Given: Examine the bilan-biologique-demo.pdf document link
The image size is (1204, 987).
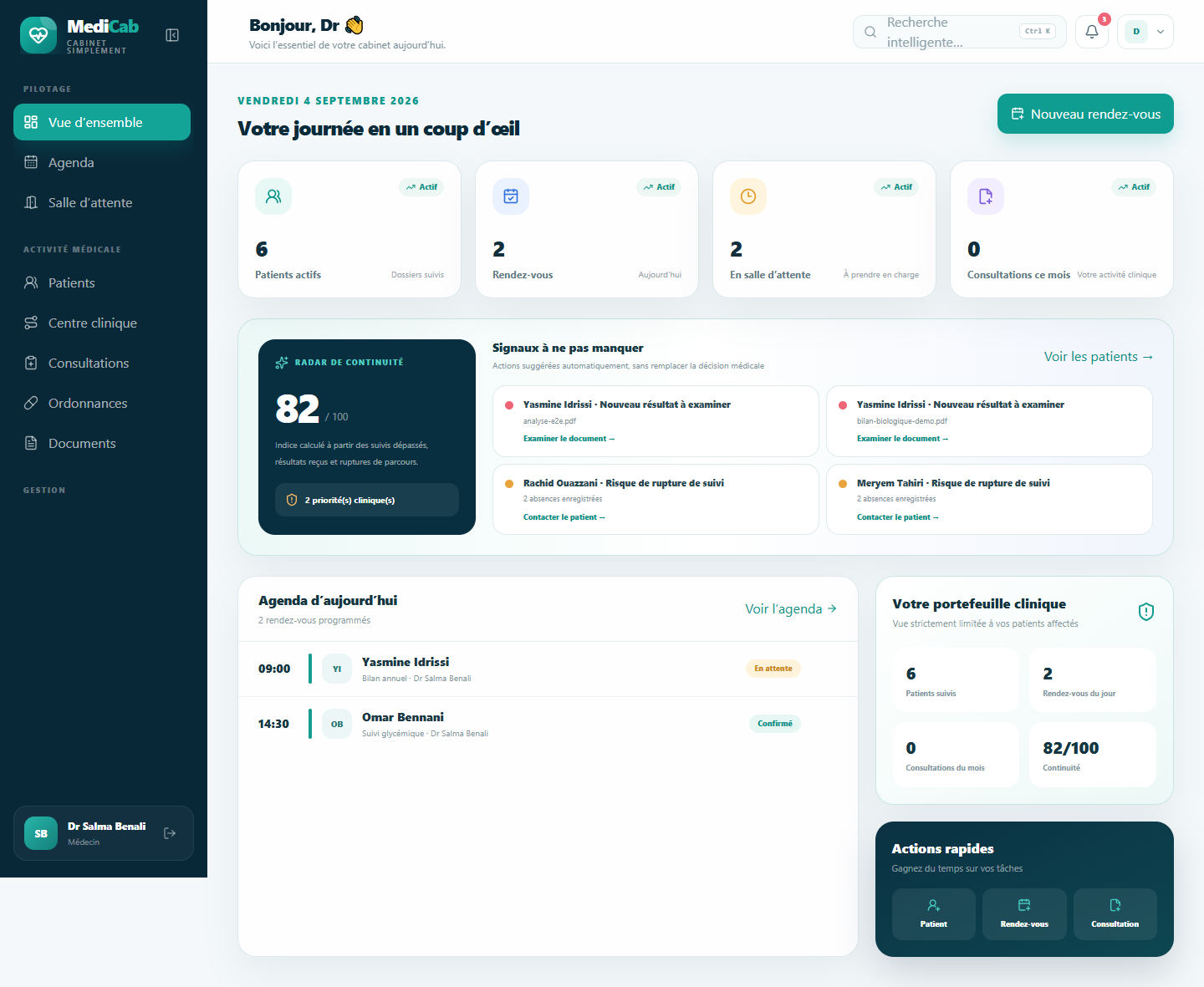Looking at the screenshot, I should tap(903, 439).
